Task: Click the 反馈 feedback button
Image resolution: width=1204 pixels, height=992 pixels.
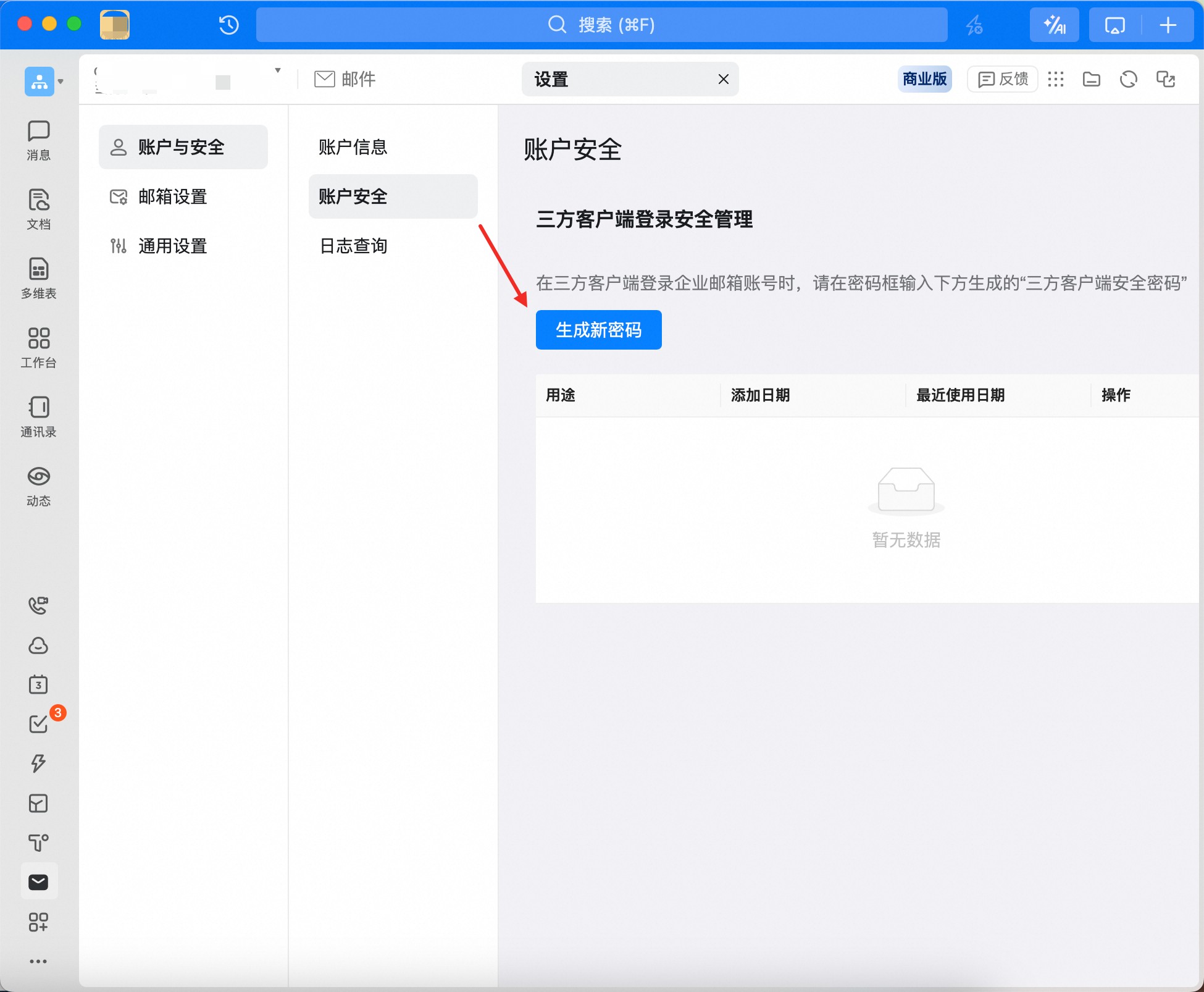Action: tap(1003, 79)
